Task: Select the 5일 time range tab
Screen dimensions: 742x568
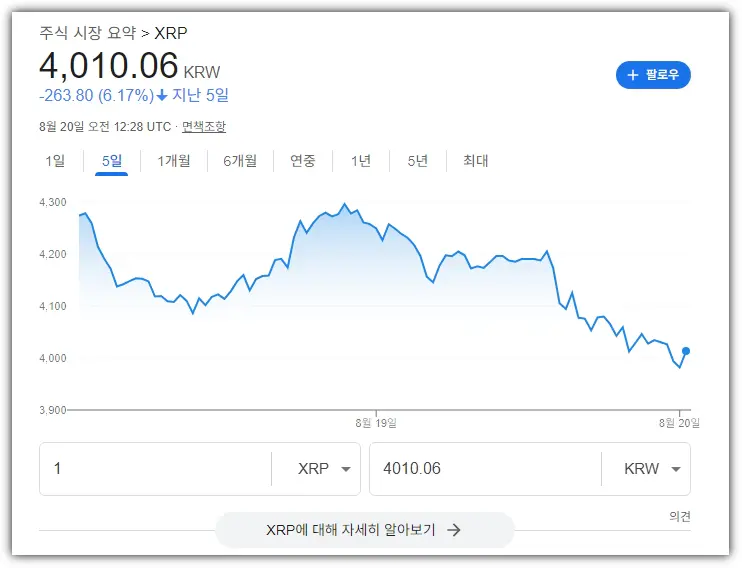Action: click(x=112, y=161)
